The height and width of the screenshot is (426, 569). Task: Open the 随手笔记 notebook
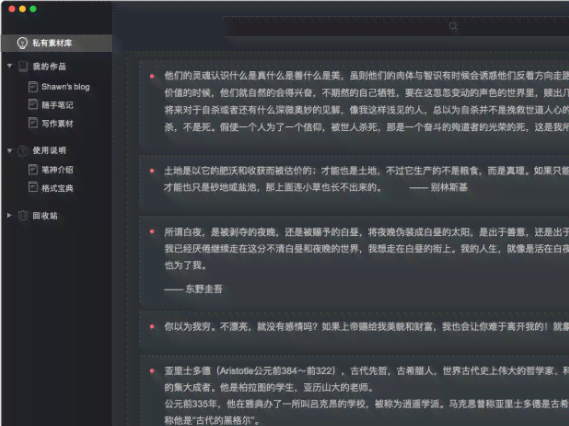point(57,105)
